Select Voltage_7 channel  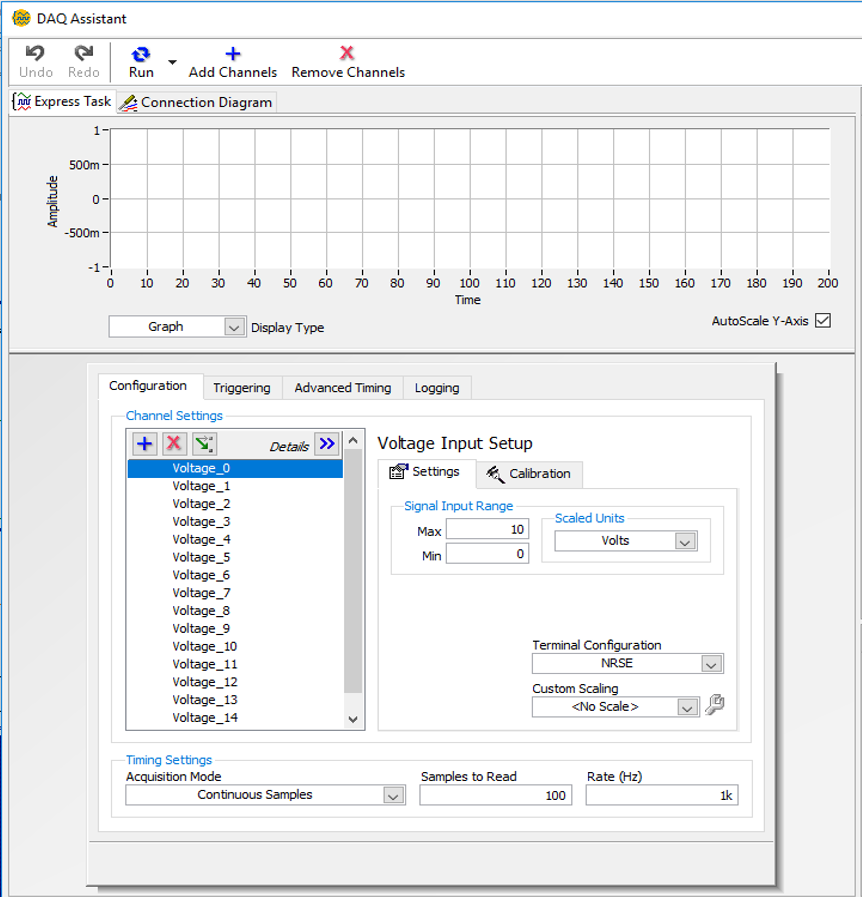tap(235, 593)
